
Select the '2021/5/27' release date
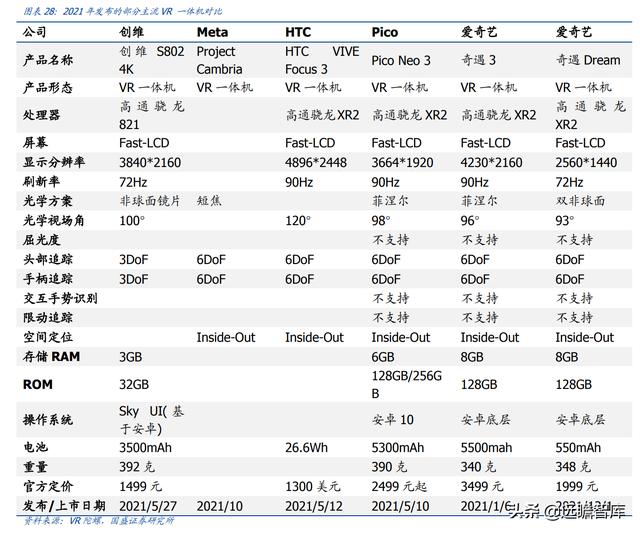pos(148,506)
